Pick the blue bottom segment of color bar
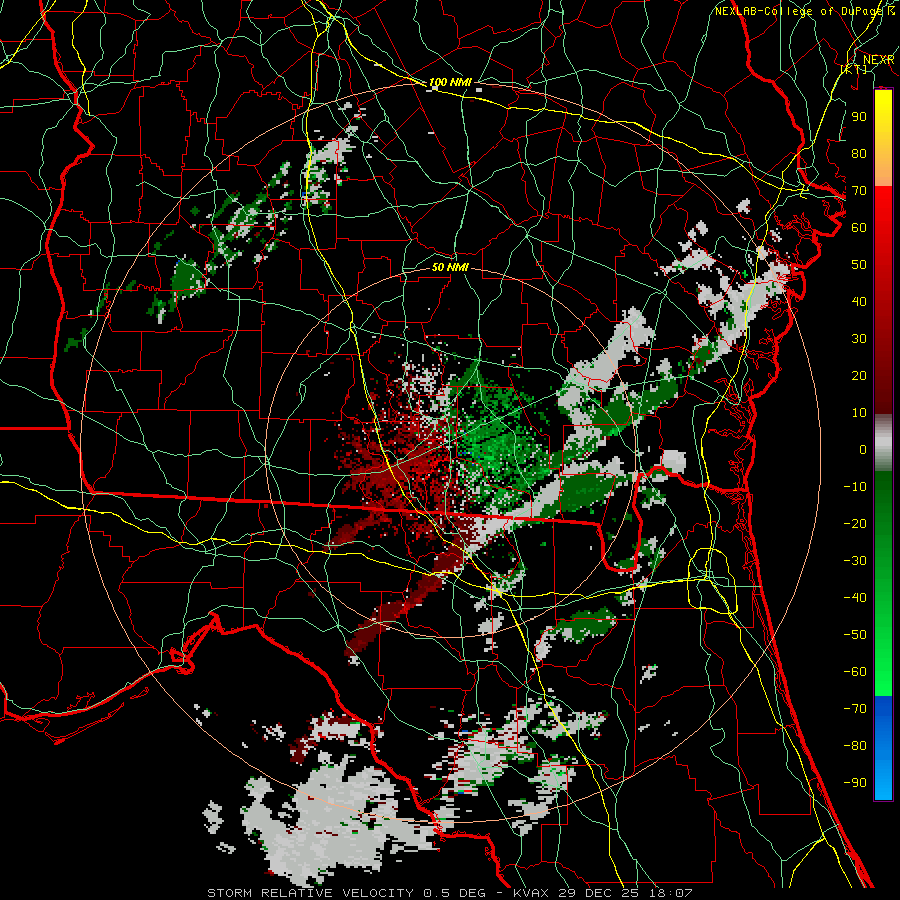Image resolution: width=900 pixels, height=900 pixels. (x=883, y=748)
